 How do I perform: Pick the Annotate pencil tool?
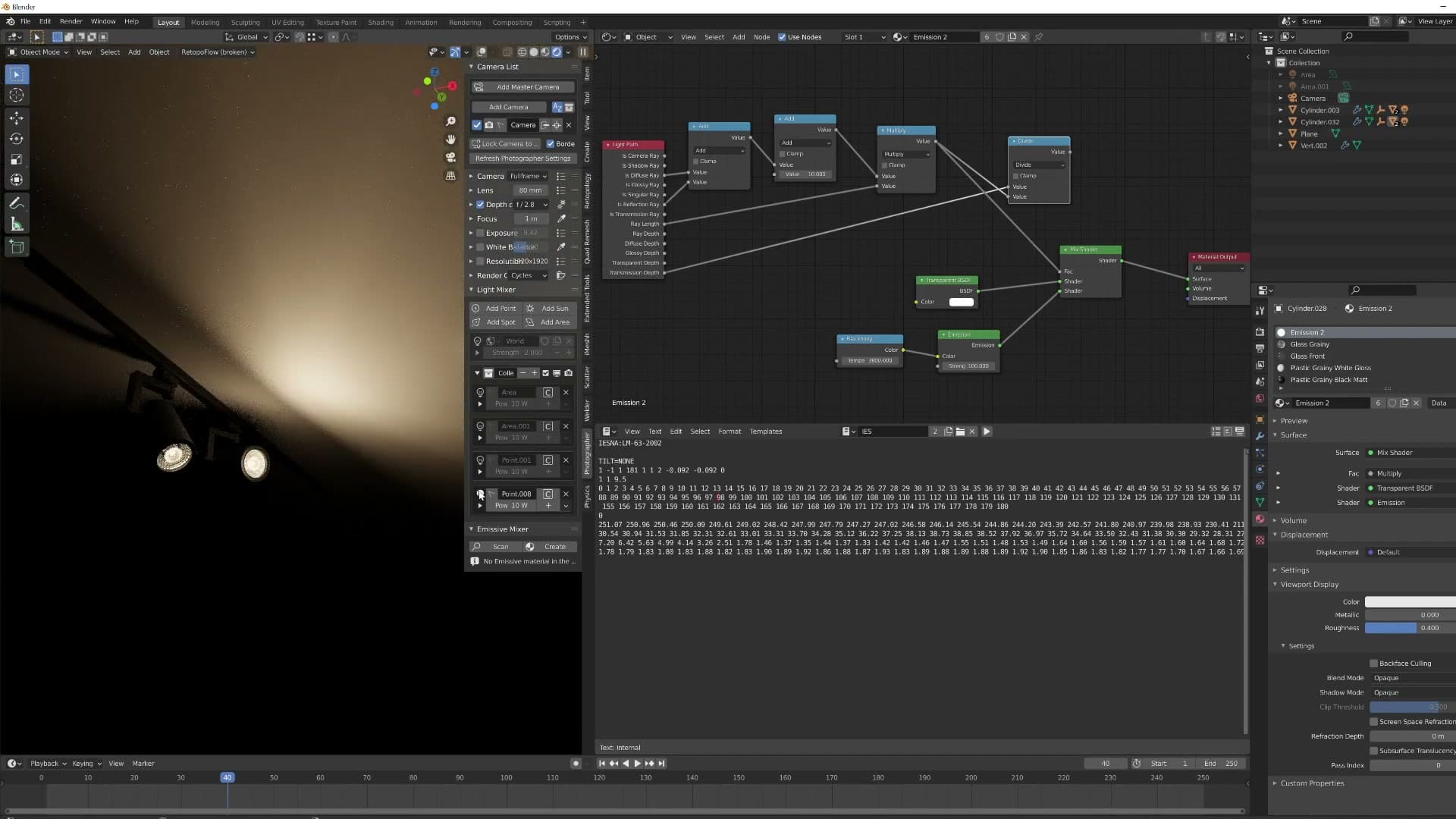17,203
